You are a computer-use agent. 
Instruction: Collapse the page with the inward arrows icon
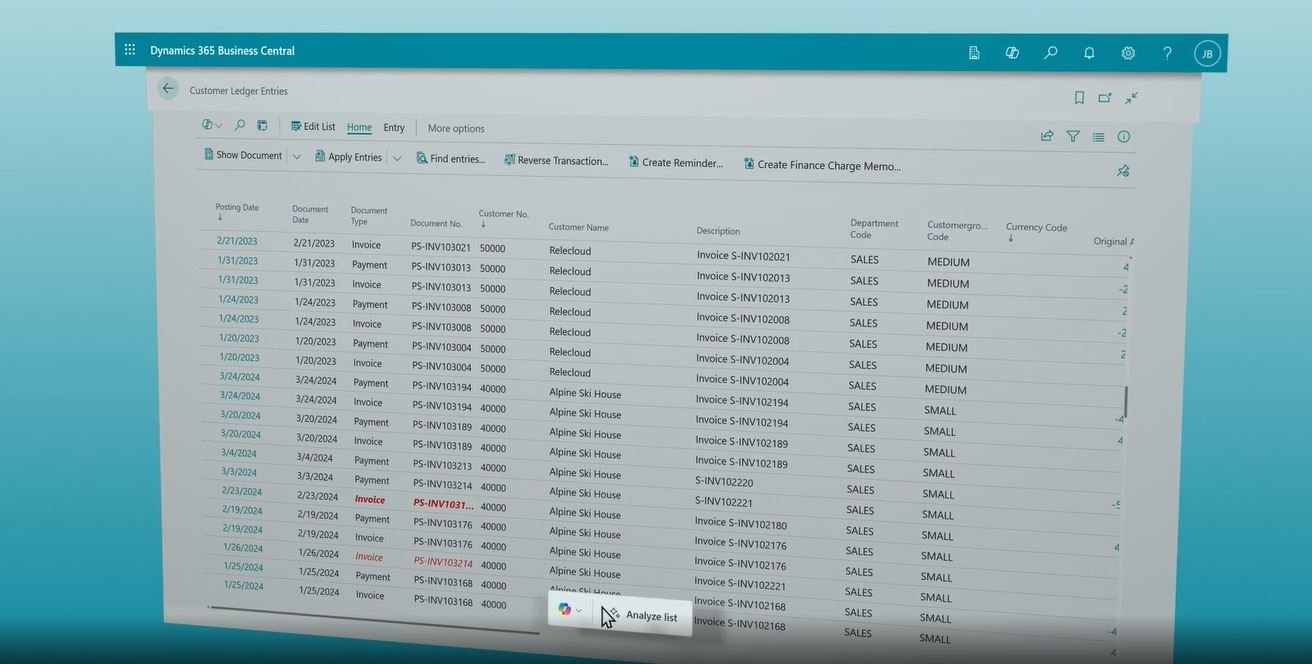[1129, 97]
